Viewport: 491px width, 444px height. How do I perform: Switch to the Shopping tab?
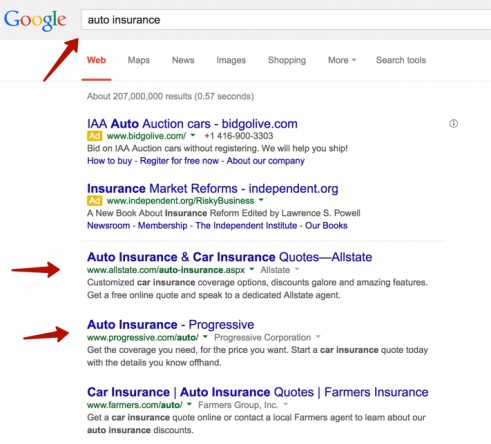[x=287, y=60]
